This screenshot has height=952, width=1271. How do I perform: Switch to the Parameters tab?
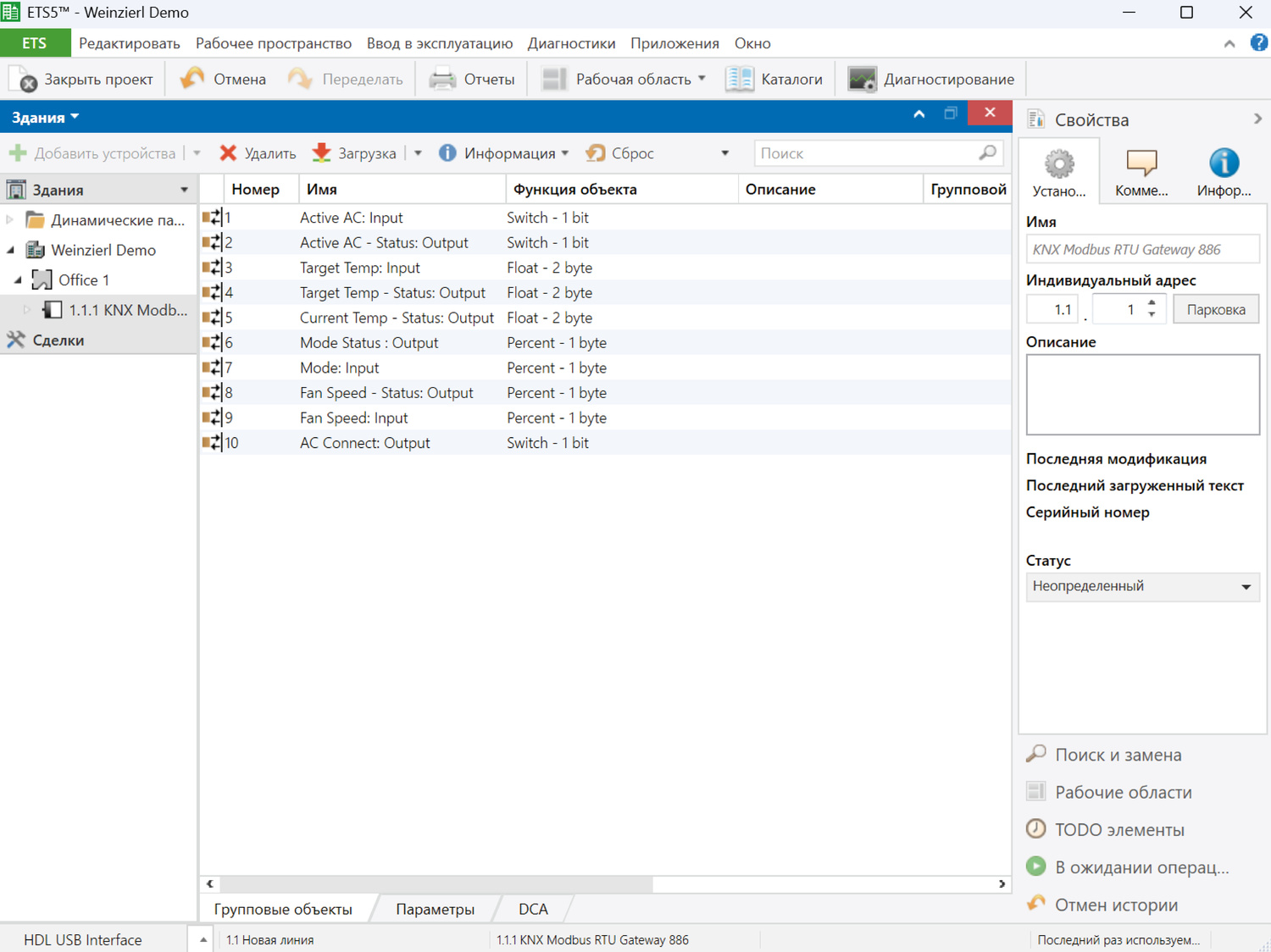435,909
